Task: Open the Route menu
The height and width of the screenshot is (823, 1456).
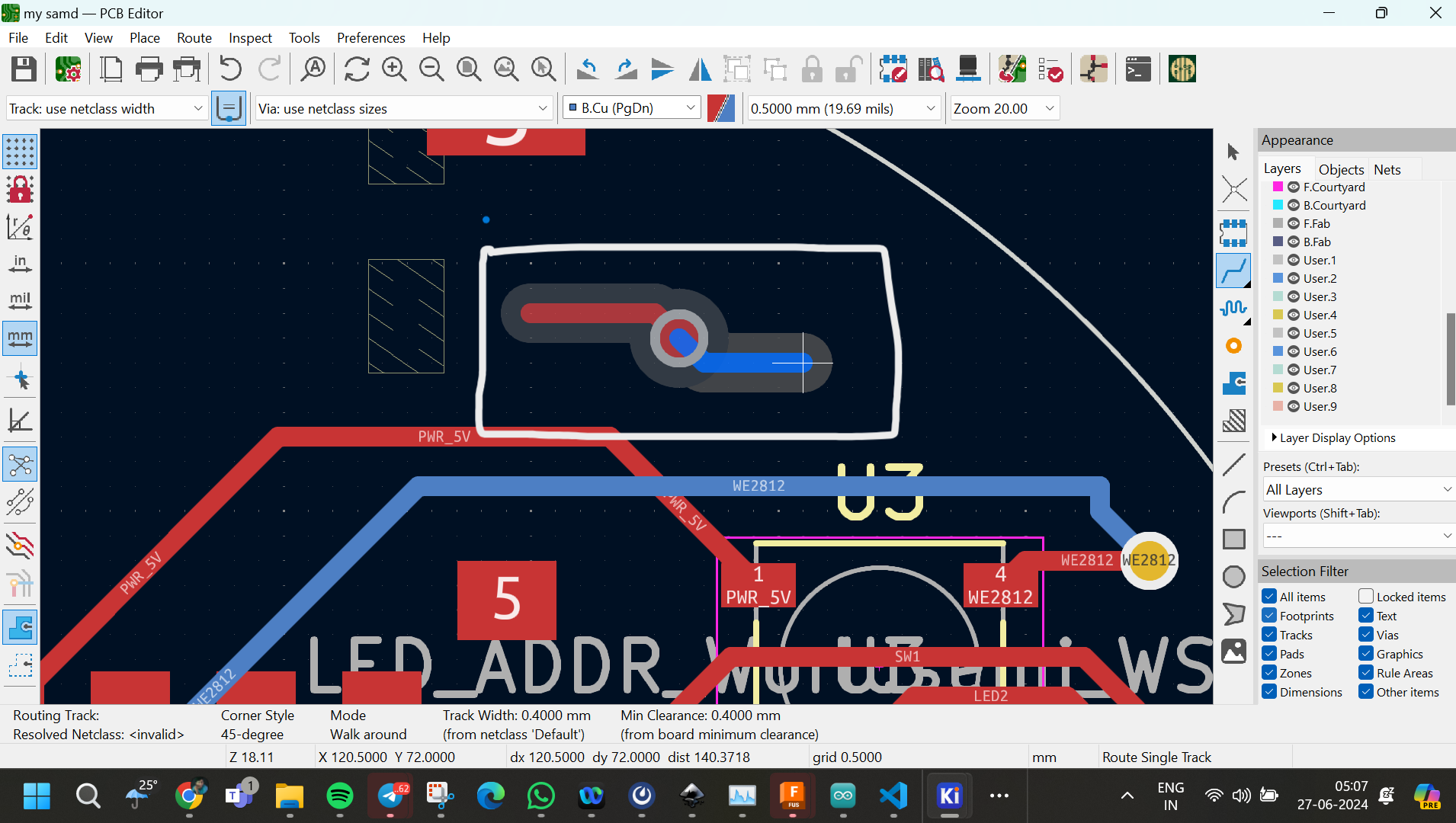Action: point(194,37)
